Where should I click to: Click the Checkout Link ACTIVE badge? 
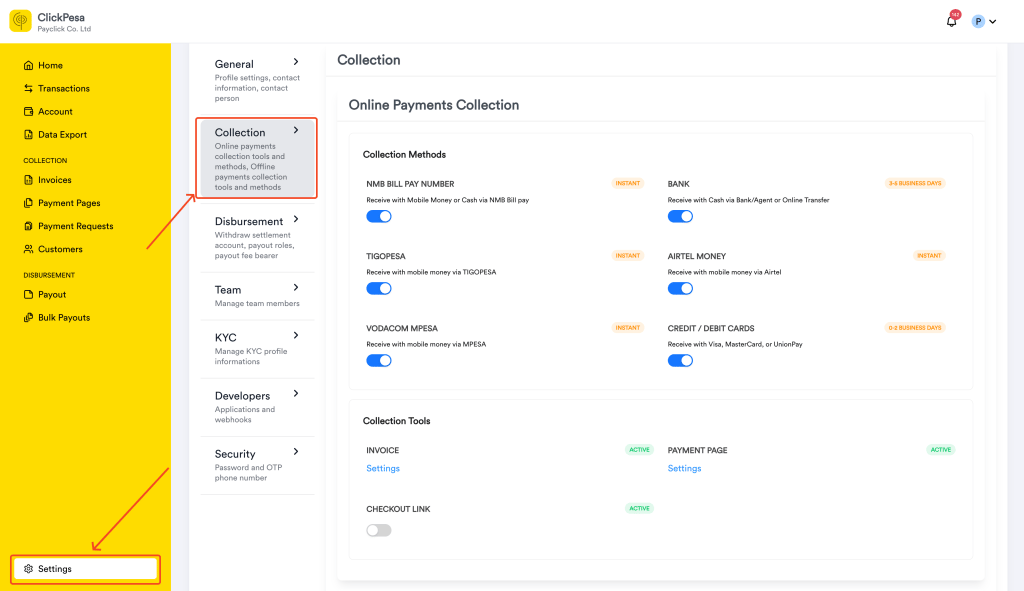point(639,508)
